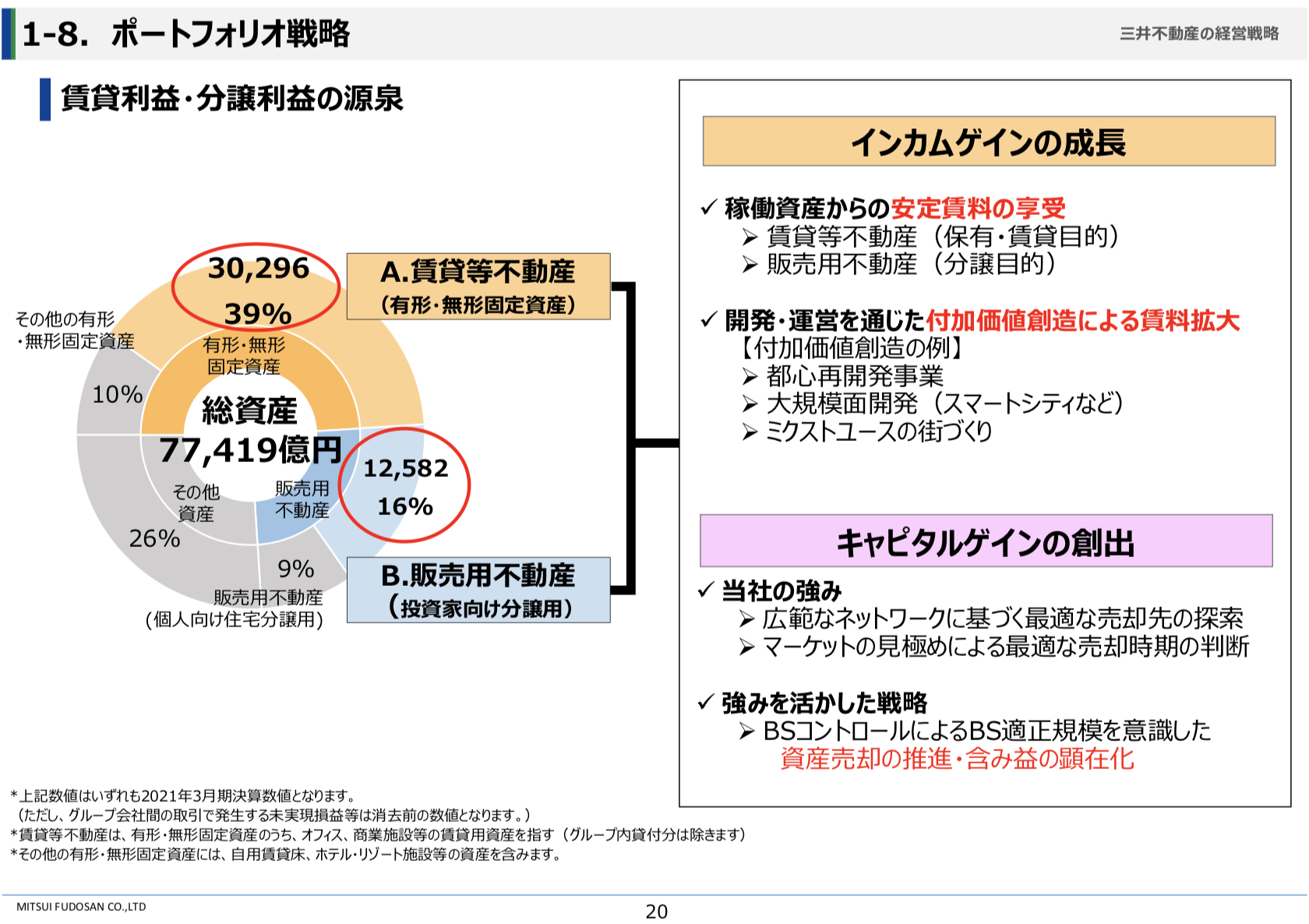Click the bullet '賃貸等不動産（保有･賃貸目的）'

pos(943,236)
